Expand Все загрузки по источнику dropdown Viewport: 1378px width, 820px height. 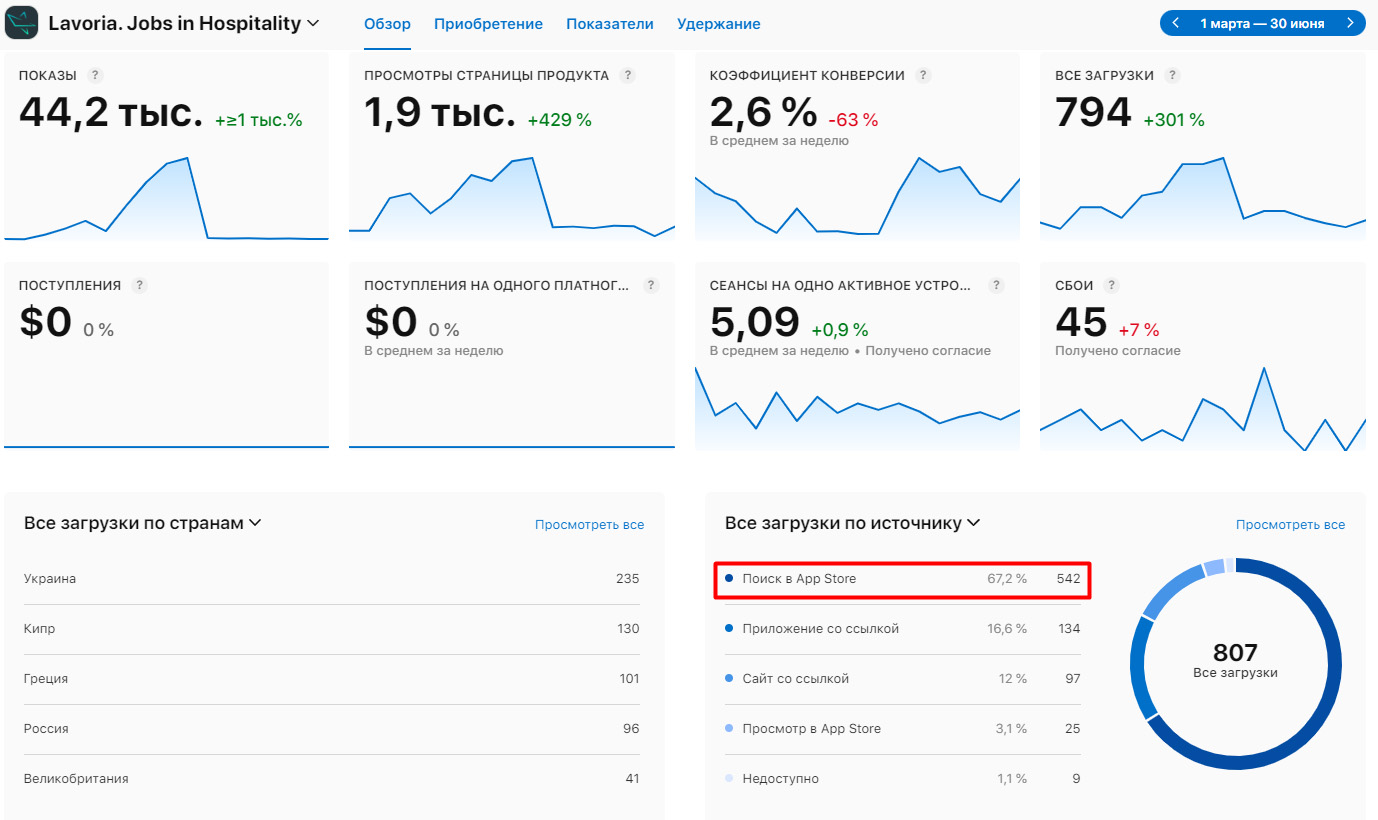tap(974, 523)
